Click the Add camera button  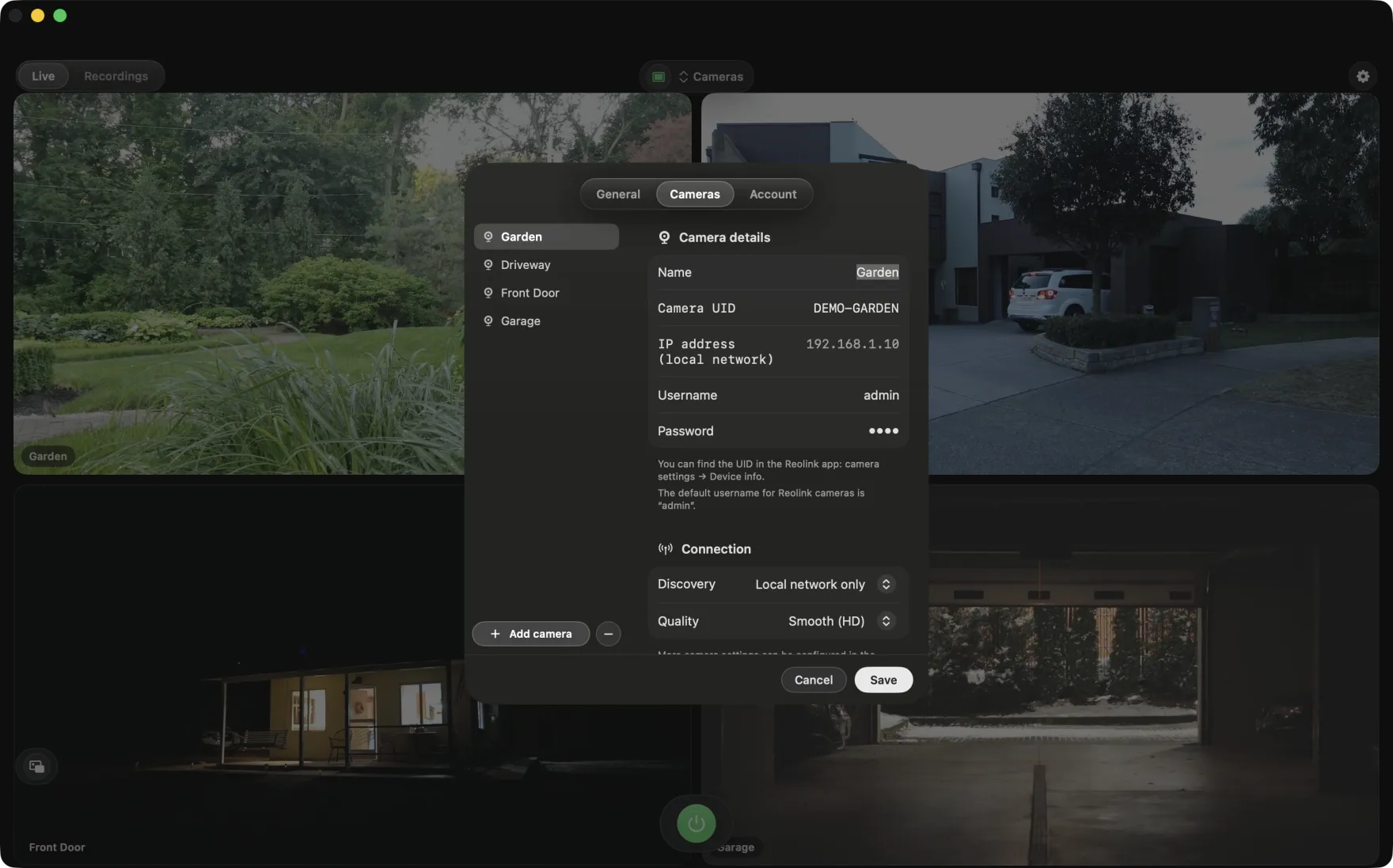point(531,634)
